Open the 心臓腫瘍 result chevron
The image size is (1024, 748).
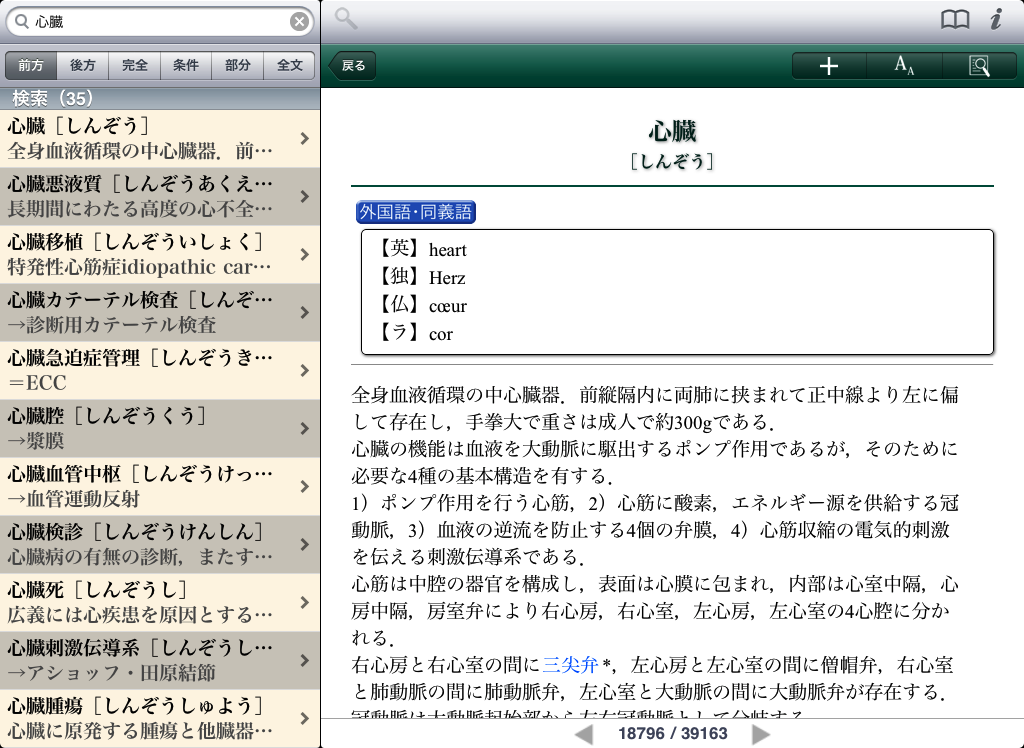(304, 718)
